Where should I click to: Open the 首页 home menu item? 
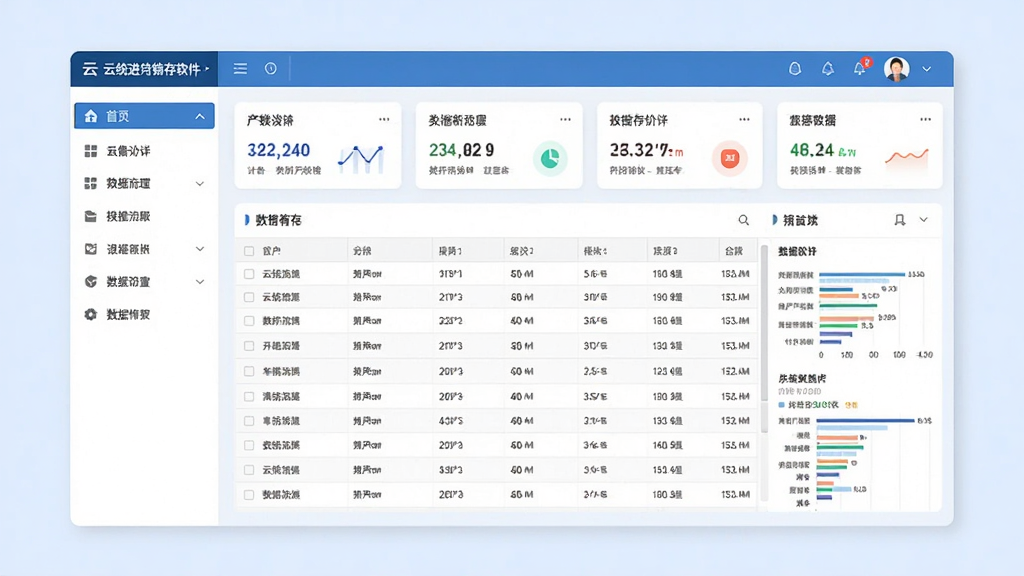[x=144, y=116]
